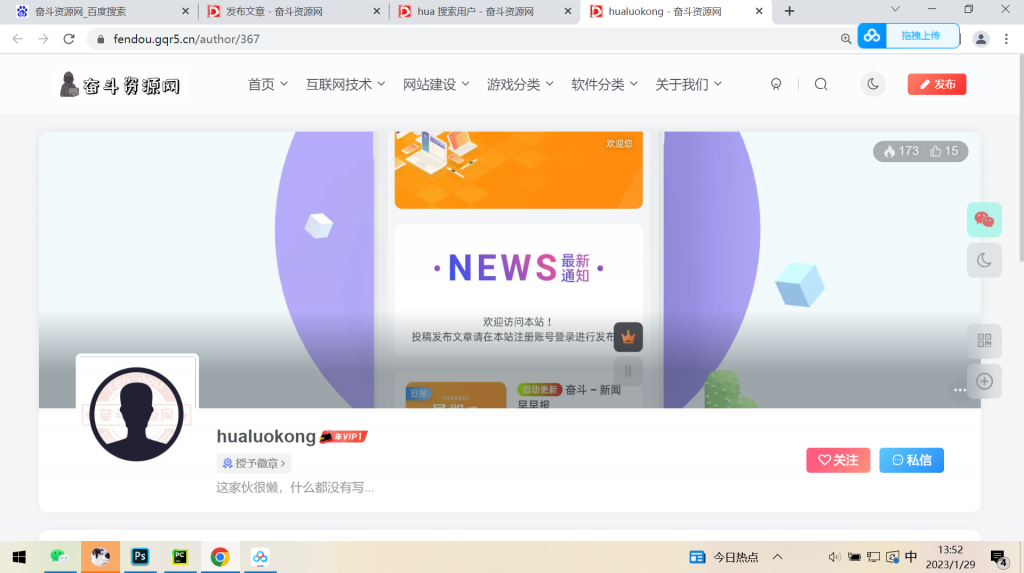Open the notification center icon
The height and width of the screenshot is (573, 1024).
pos(998,558)
